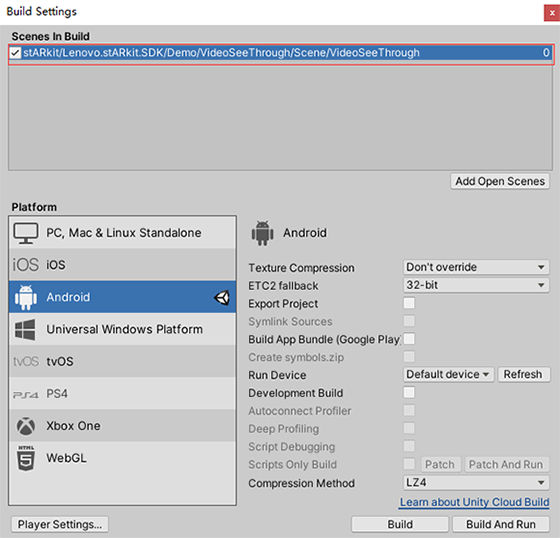
Task: Tick Build App Bundle (Google Play) checkbox
Action: [x=409, y=339]
